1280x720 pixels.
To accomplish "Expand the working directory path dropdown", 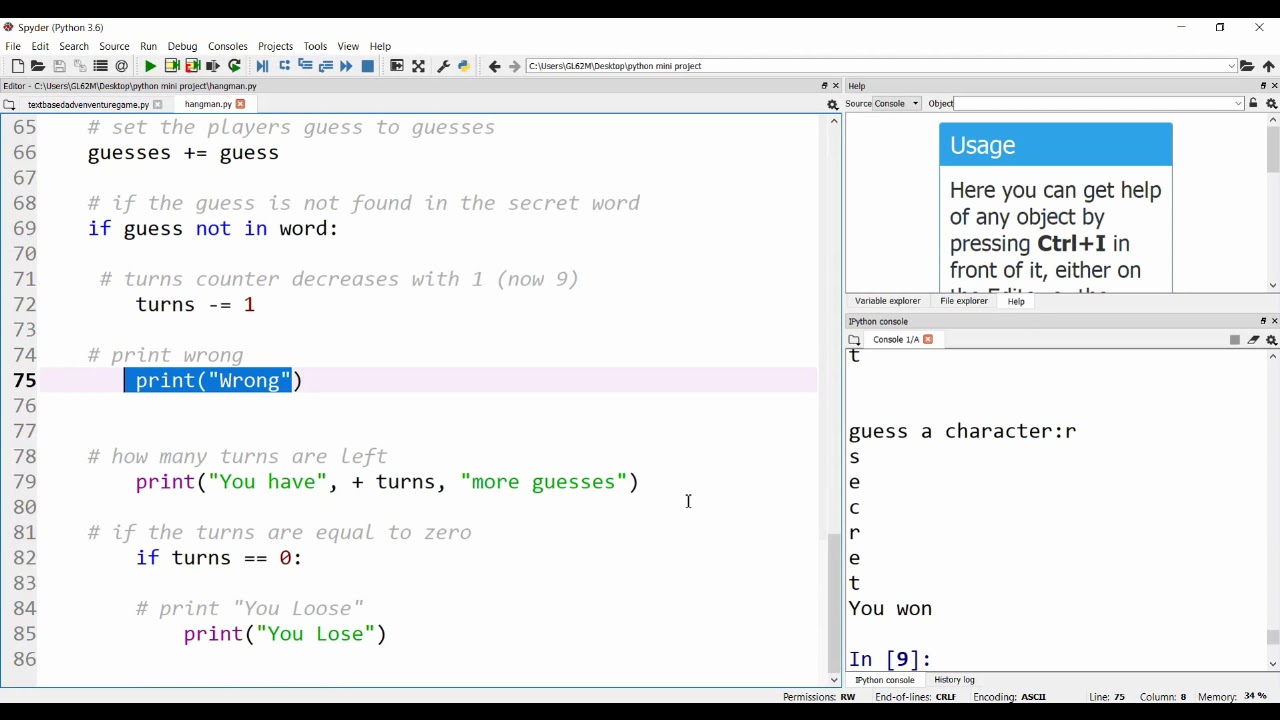I will pyautogui.click(x=1231, y=66).
